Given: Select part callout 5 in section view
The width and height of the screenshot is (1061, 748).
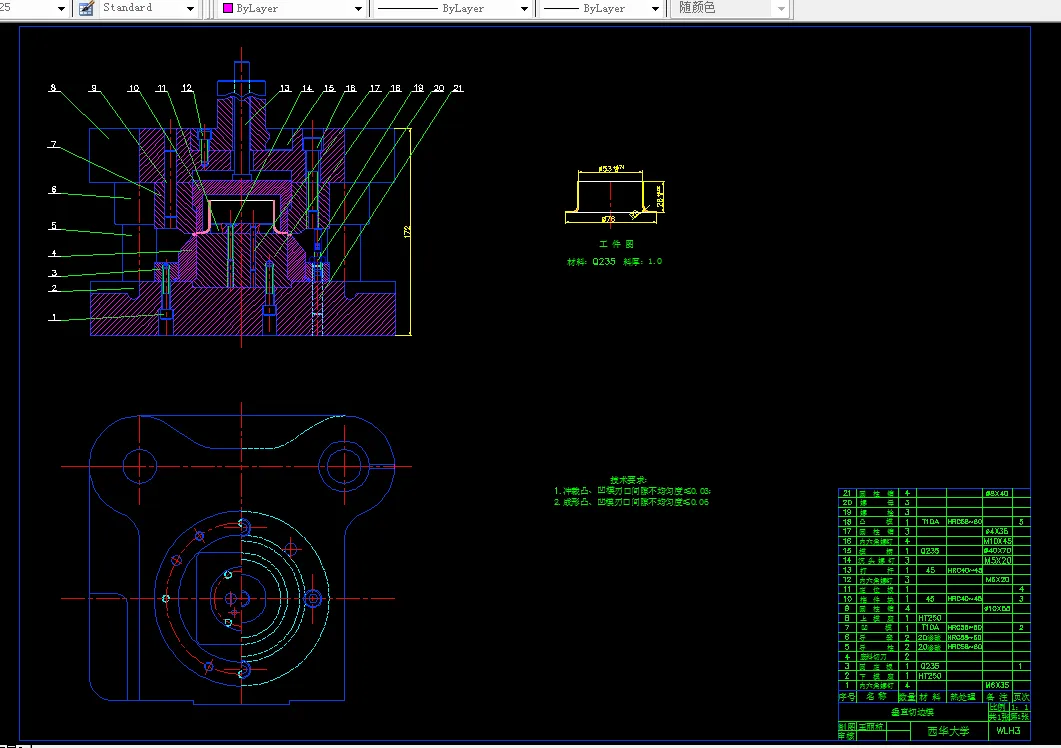Looking at the screenshot, I should (x=53, y=225).
